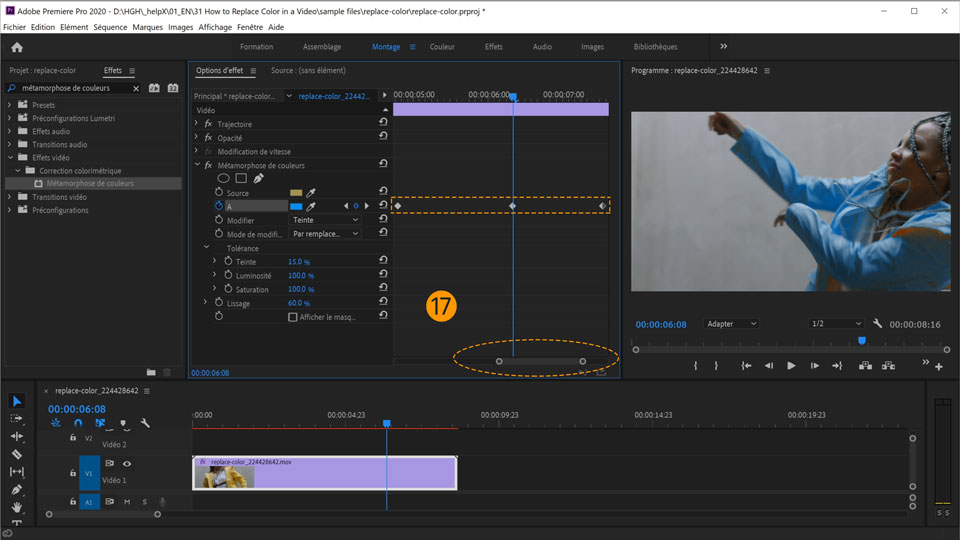The width and height of the screenshot is (960, 540).
Task: Switch to the Couleur workspace tab
Action: (x=442, y=47)
